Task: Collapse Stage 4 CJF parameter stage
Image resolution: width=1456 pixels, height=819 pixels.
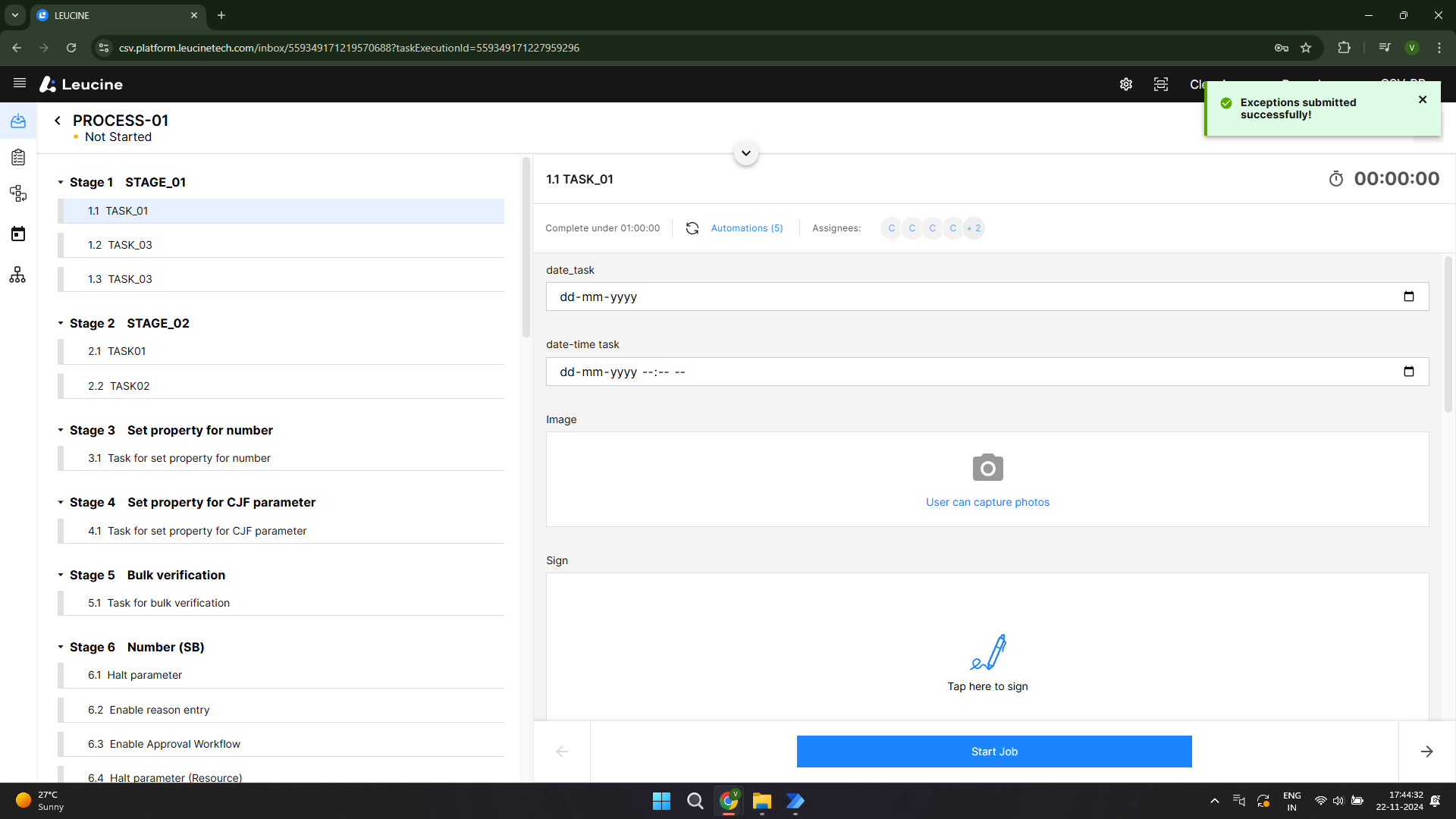Action: 61,502
